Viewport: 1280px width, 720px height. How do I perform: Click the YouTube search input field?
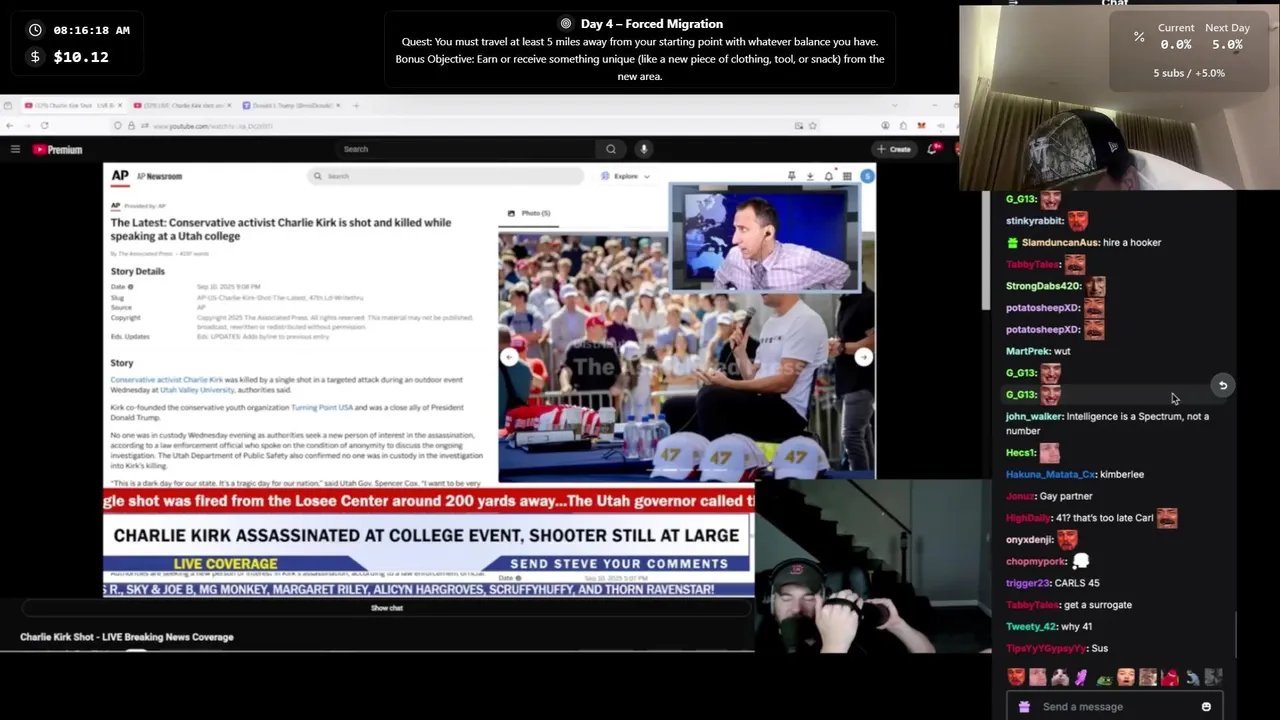[465, 149]
